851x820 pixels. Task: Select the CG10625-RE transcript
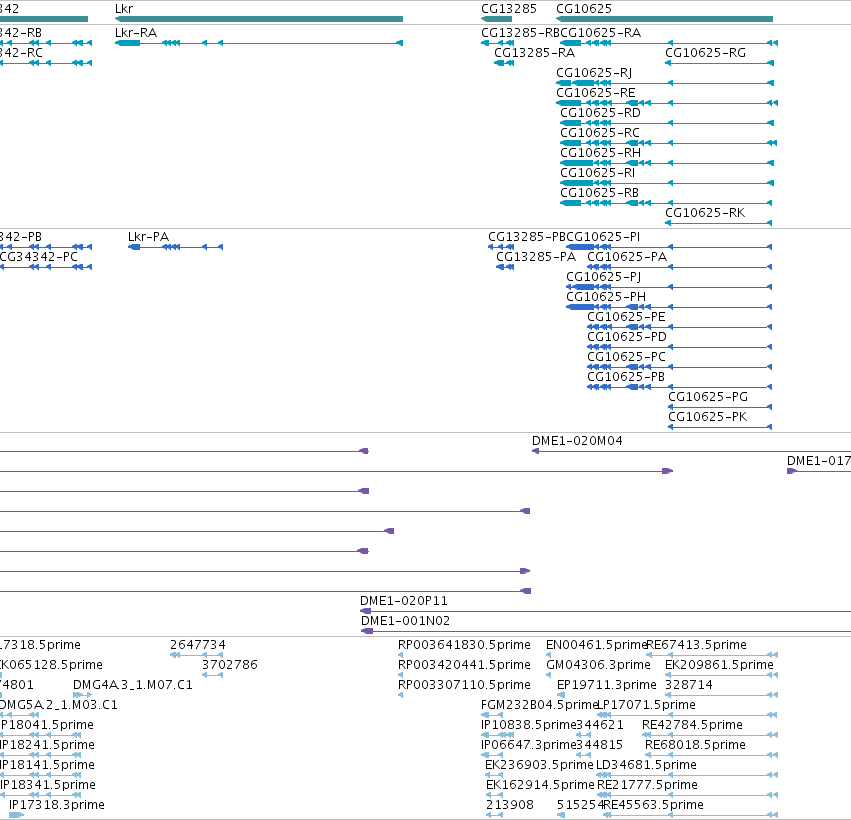(667, 103)
